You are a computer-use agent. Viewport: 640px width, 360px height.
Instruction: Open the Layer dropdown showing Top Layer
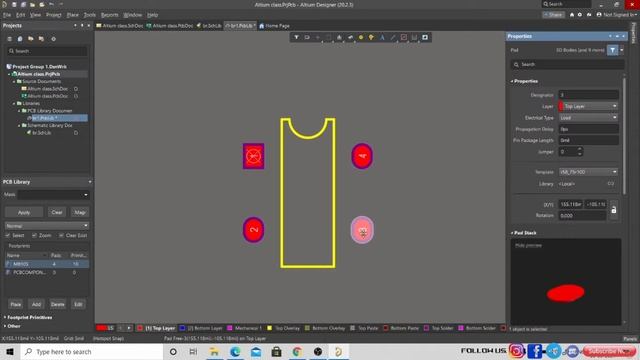click(x=588, y=106)
